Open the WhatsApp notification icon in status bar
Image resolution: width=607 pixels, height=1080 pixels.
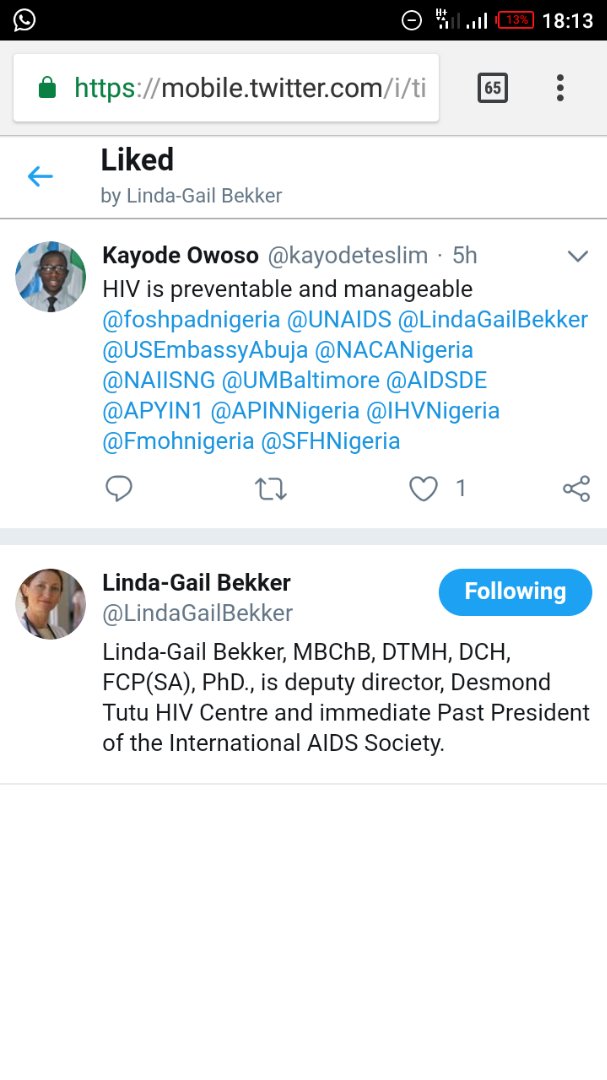(24, 20)
